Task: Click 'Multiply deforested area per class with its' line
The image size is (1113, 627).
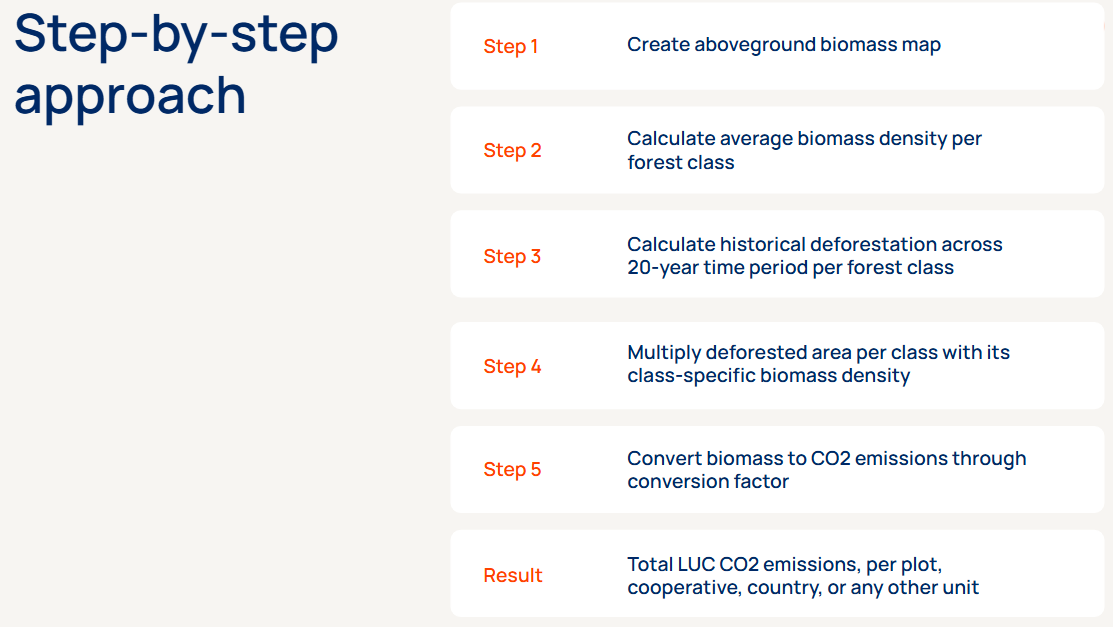Action: pos(818,353)
